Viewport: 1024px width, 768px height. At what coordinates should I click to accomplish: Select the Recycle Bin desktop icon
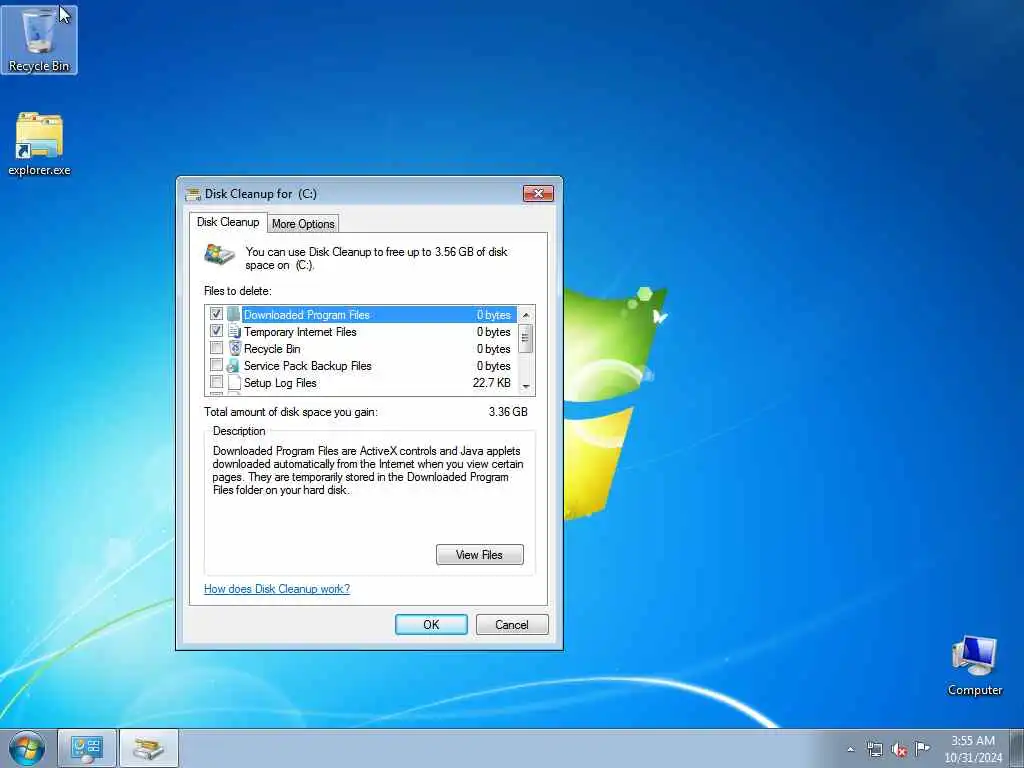39,40
